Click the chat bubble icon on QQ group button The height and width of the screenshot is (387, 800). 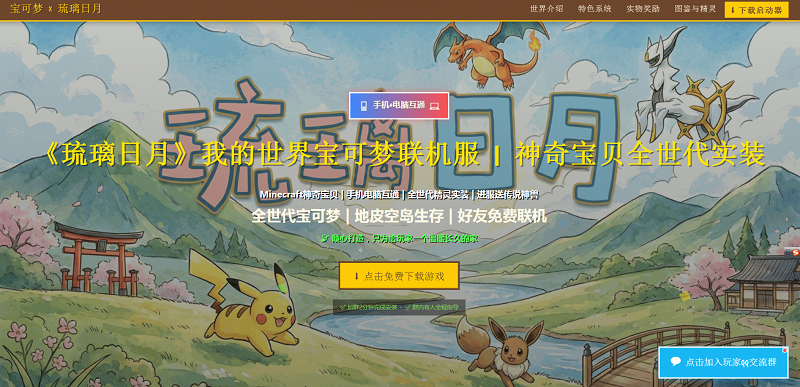click(676, 362)
